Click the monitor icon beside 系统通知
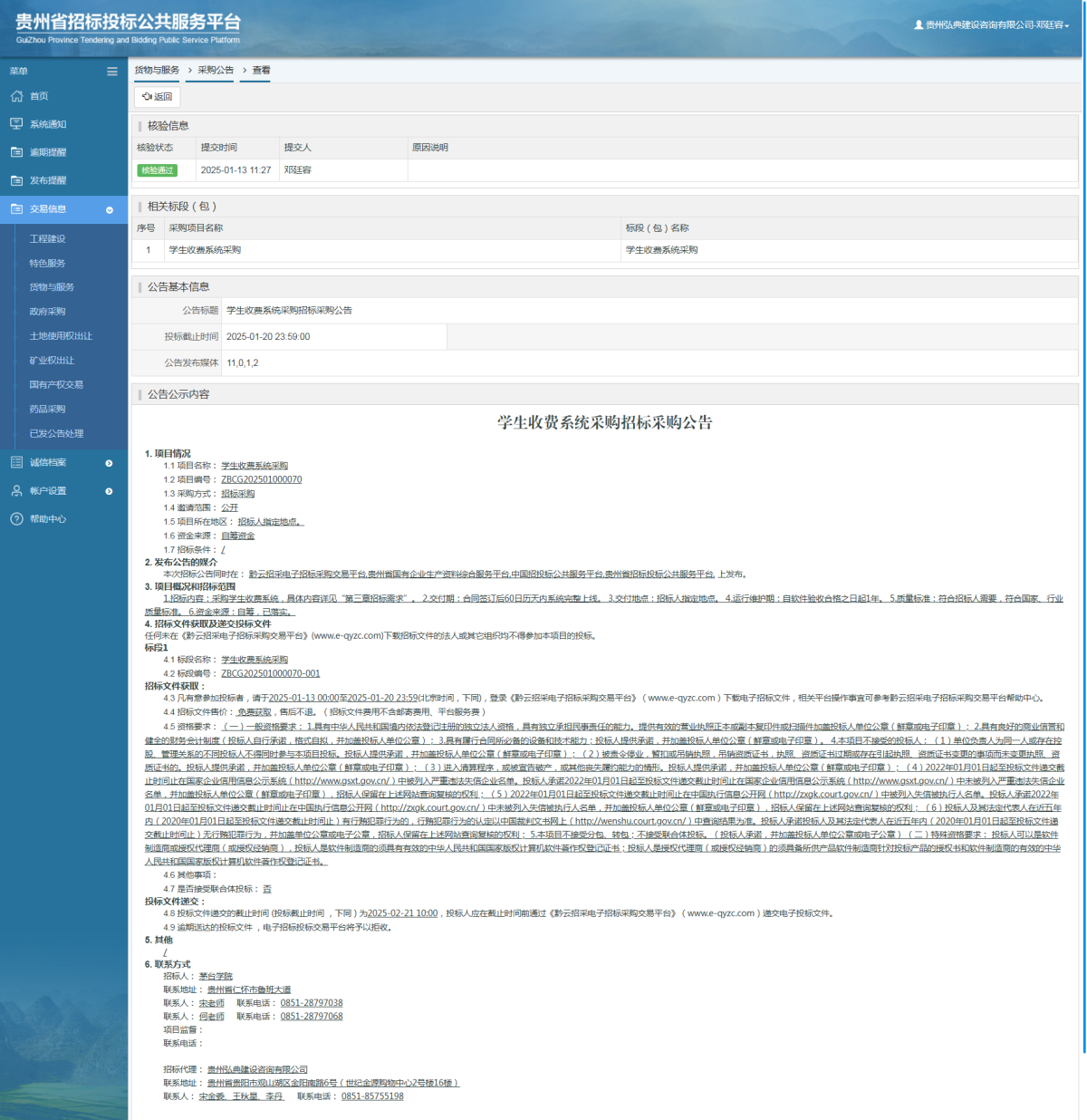Screen dimensions: 1087x1120 pyautogui.click(x=16, y=124)
